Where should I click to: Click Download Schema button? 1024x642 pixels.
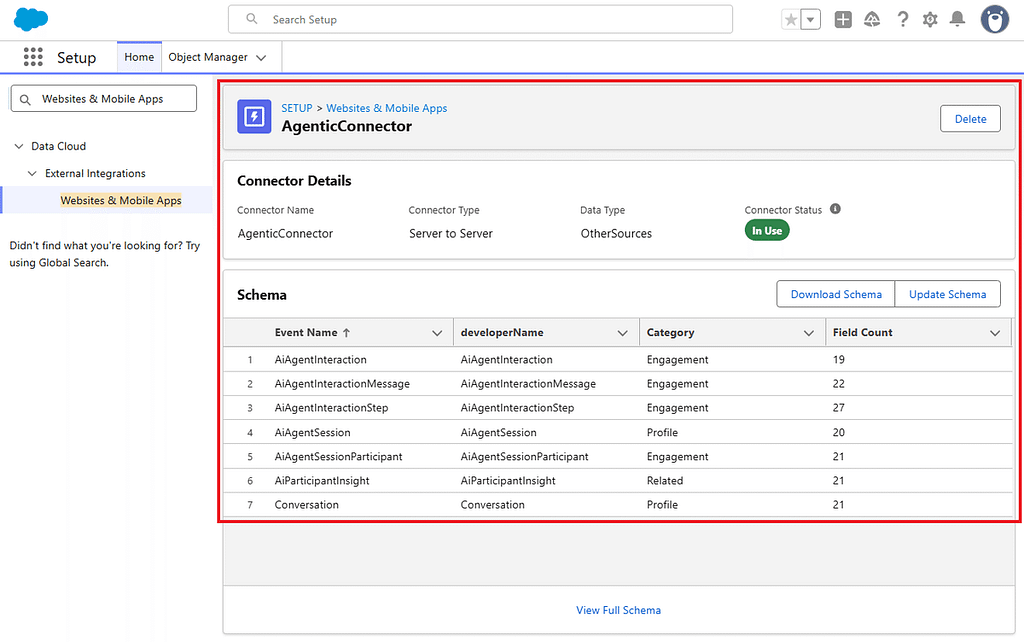pos(836,294)
